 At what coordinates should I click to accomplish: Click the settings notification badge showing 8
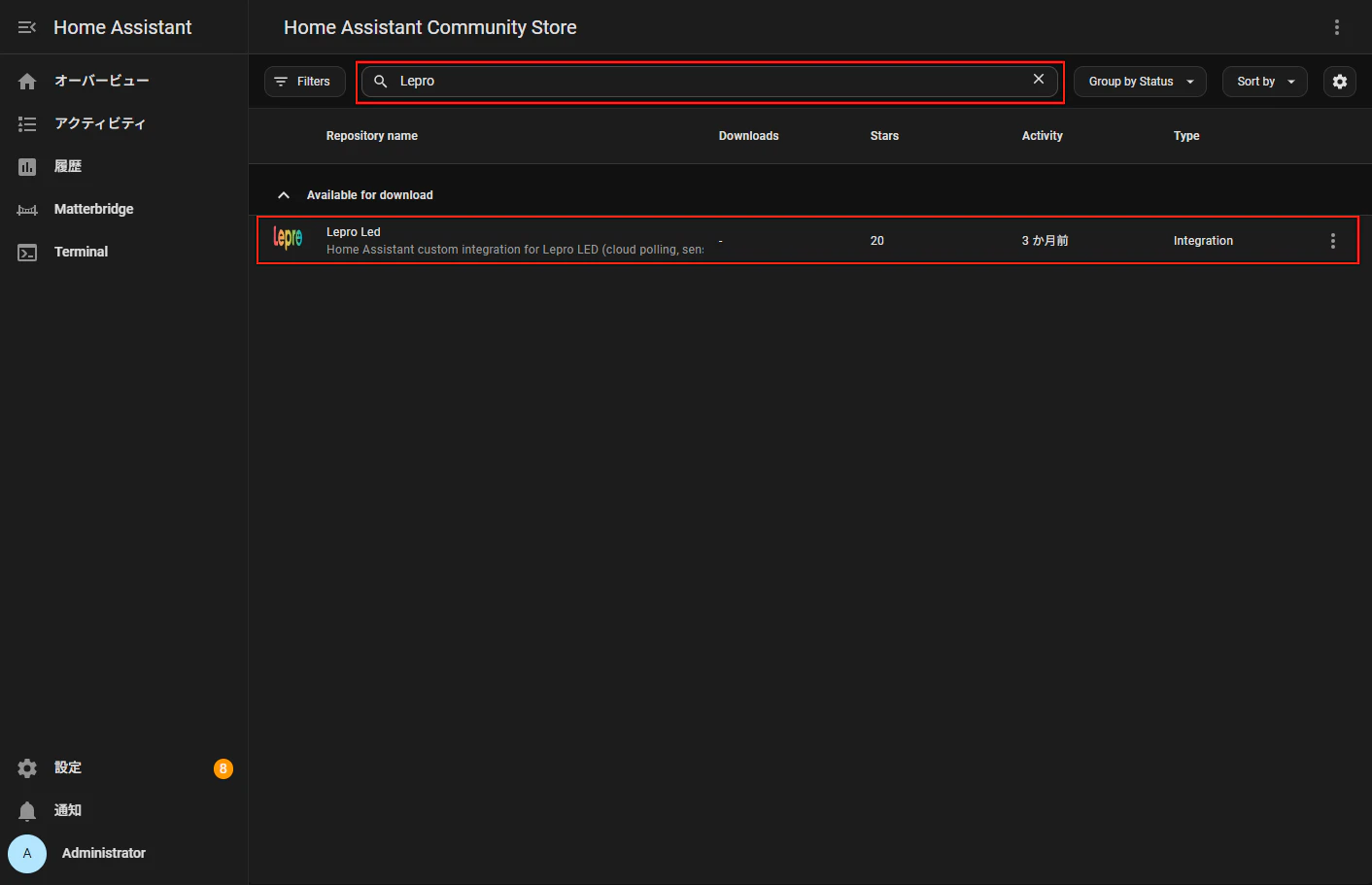(x=223, y=768)
